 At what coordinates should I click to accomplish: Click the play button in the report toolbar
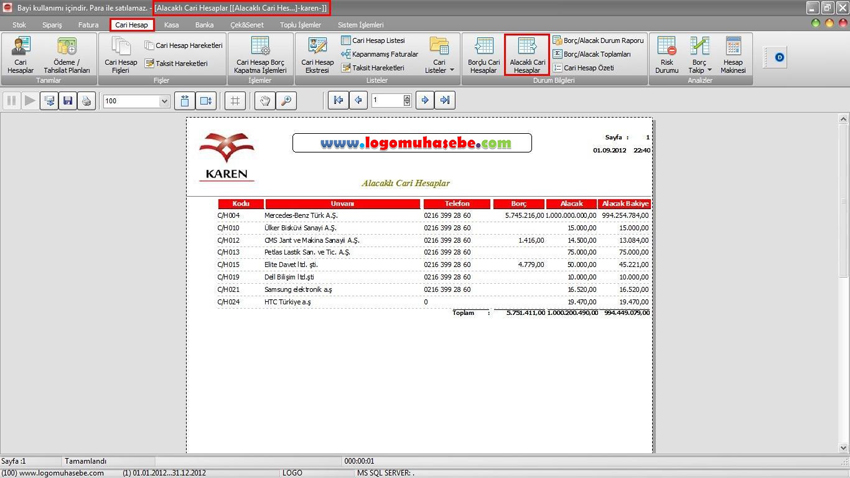(30, 101)
